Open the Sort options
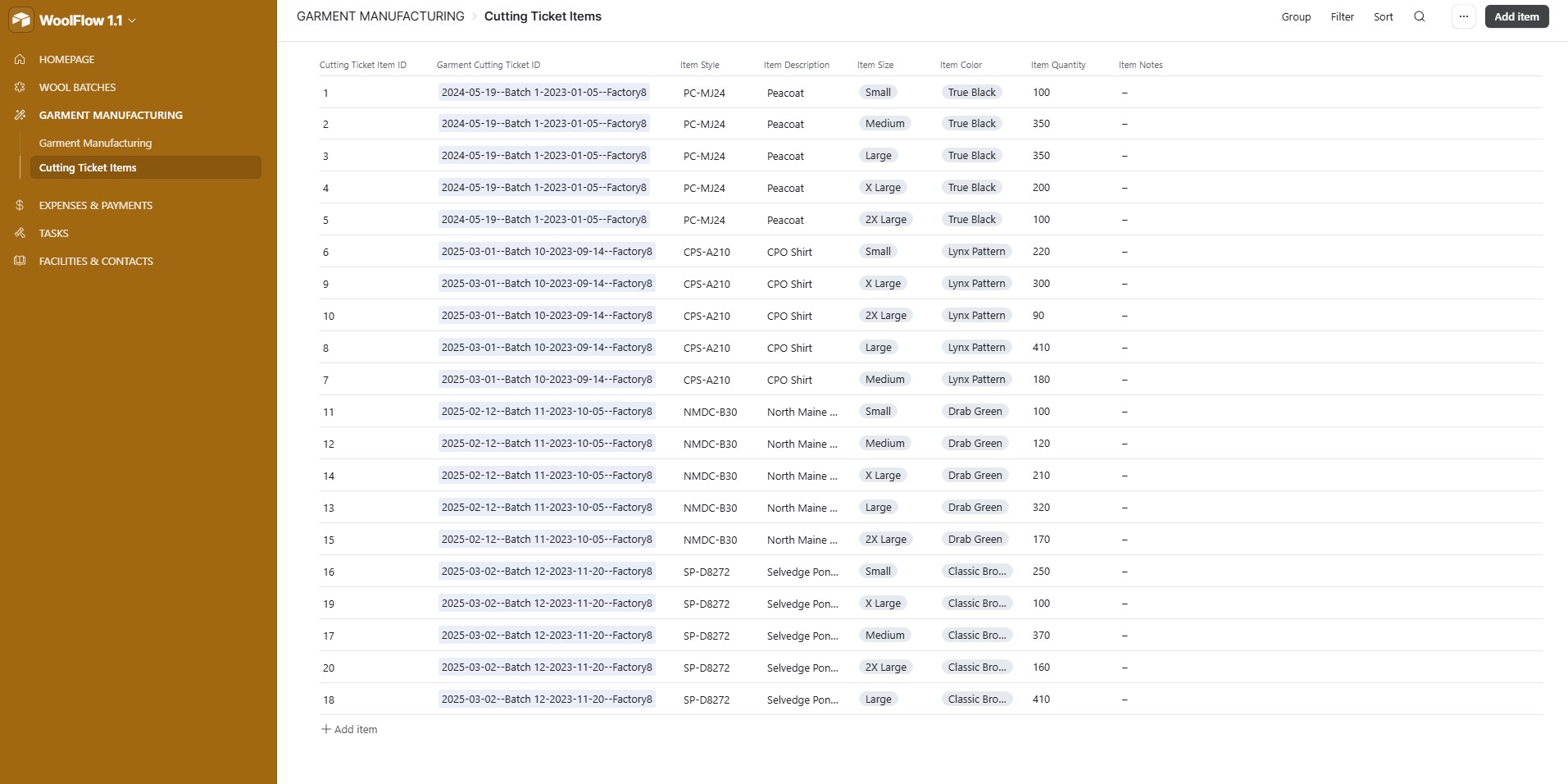This screenshot has width=1568, height=784. point(1383,16)
